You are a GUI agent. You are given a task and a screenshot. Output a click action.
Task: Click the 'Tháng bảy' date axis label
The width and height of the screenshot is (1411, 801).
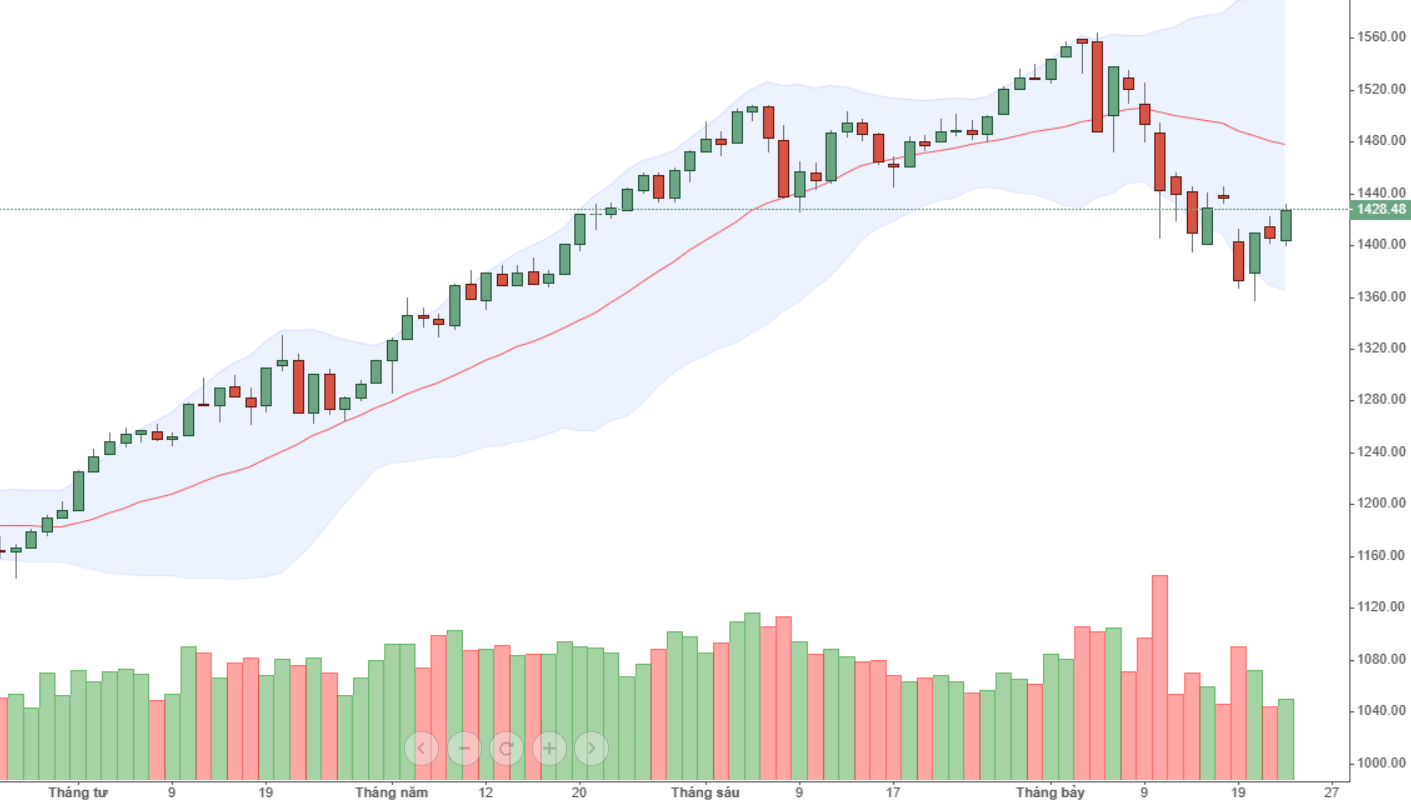click(1051, 792)
